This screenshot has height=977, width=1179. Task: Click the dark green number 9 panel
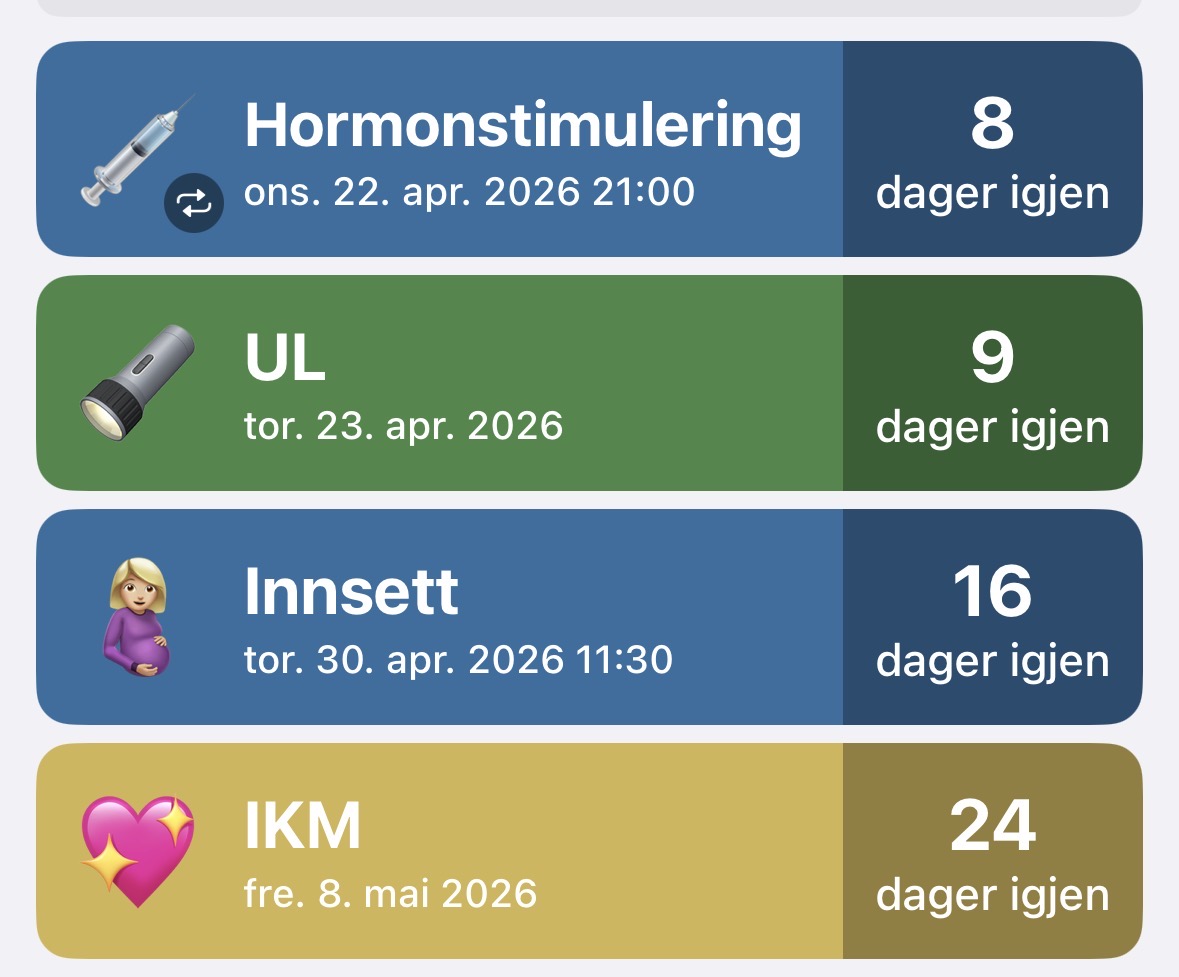992,360
